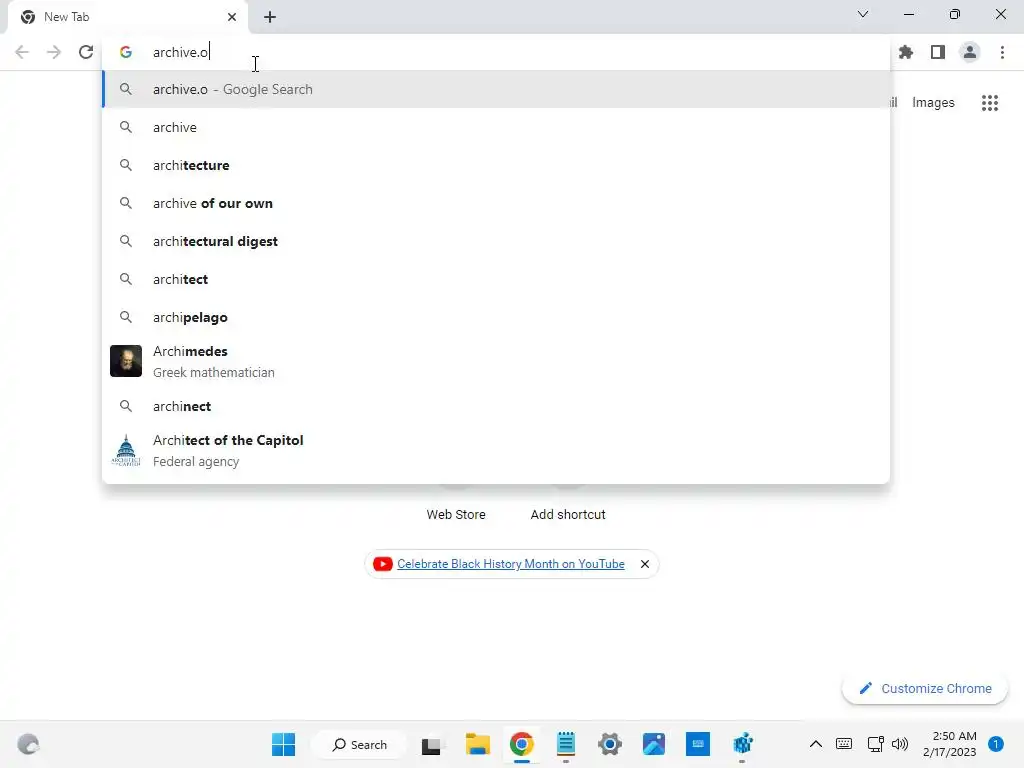Click the address bar showing archive.o
This screenshot has width=1024, height=768.
pyautogui.click(x=496, y=52)
